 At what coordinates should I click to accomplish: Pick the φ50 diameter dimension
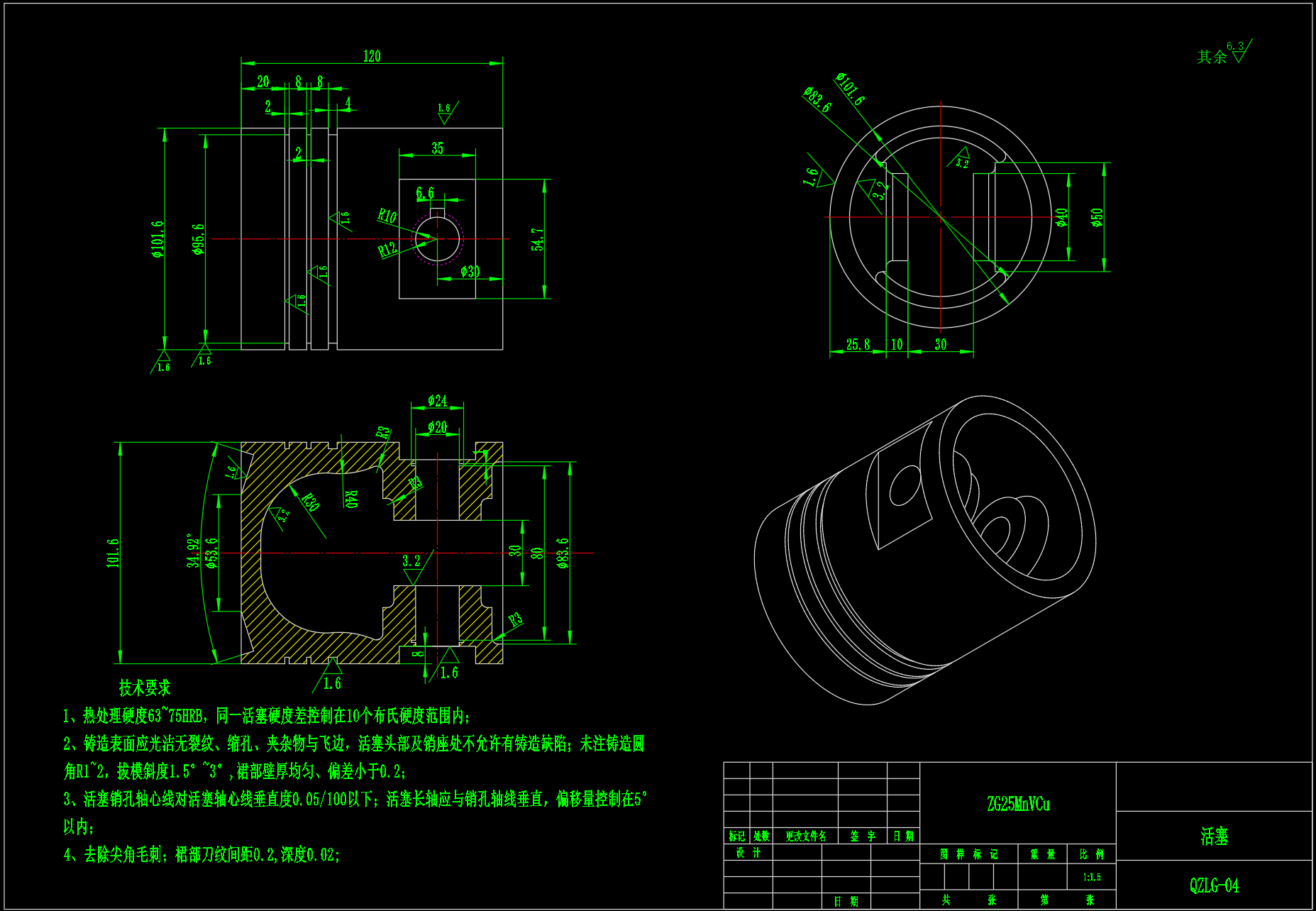[1097, 217]
